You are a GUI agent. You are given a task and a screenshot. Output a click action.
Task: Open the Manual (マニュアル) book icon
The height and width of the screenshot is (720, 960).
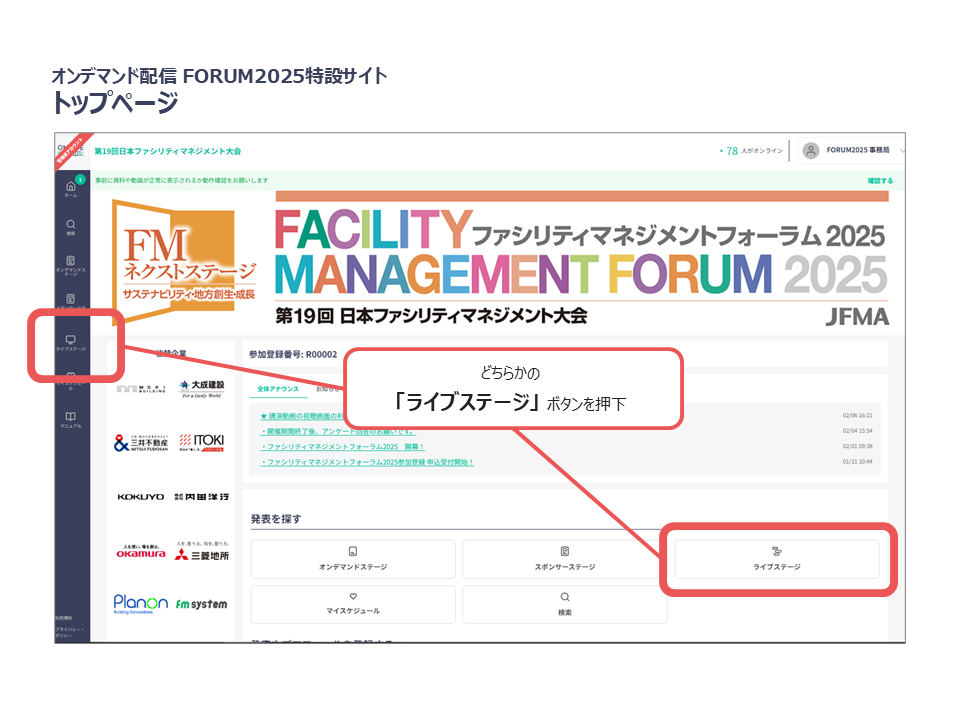[x=71, y=419]
